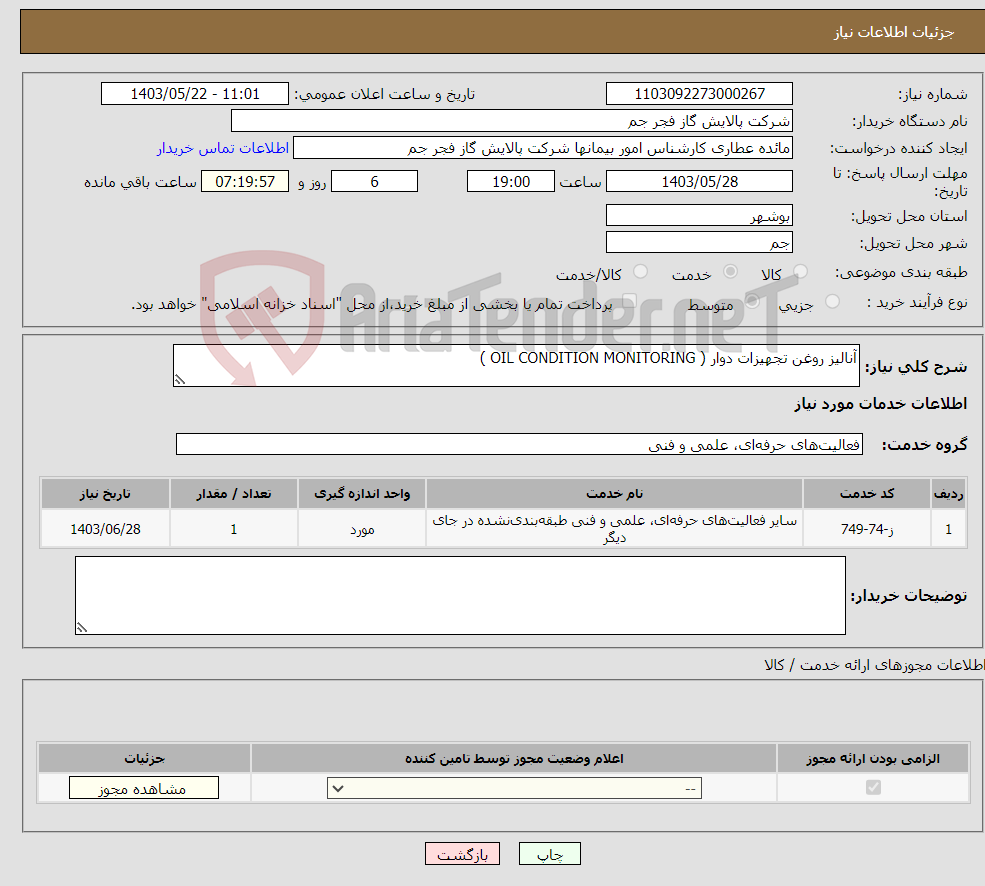Click the need date cell 1403/06/28
This screenshot has width=985, height=886.
(x=106, y=529)
